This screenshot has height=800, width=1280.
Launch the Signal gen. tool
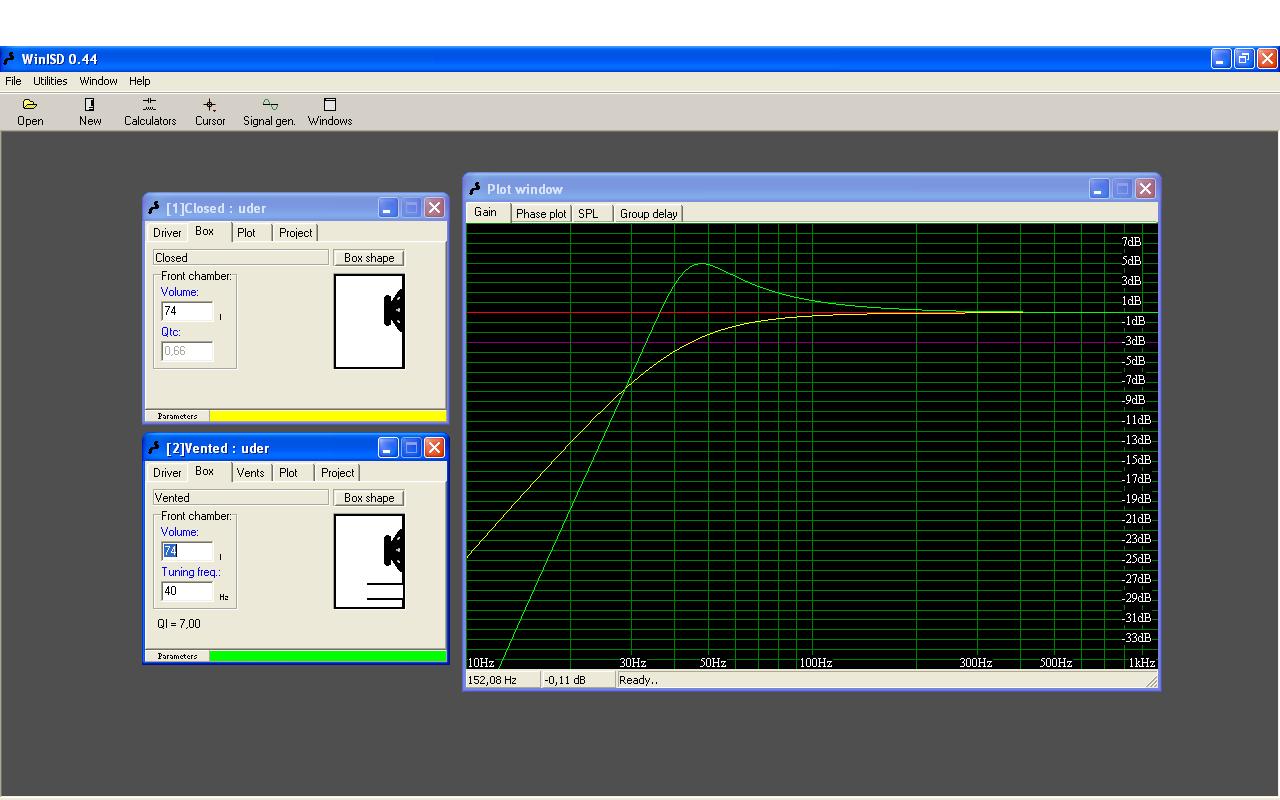click(x=269, y=111)
